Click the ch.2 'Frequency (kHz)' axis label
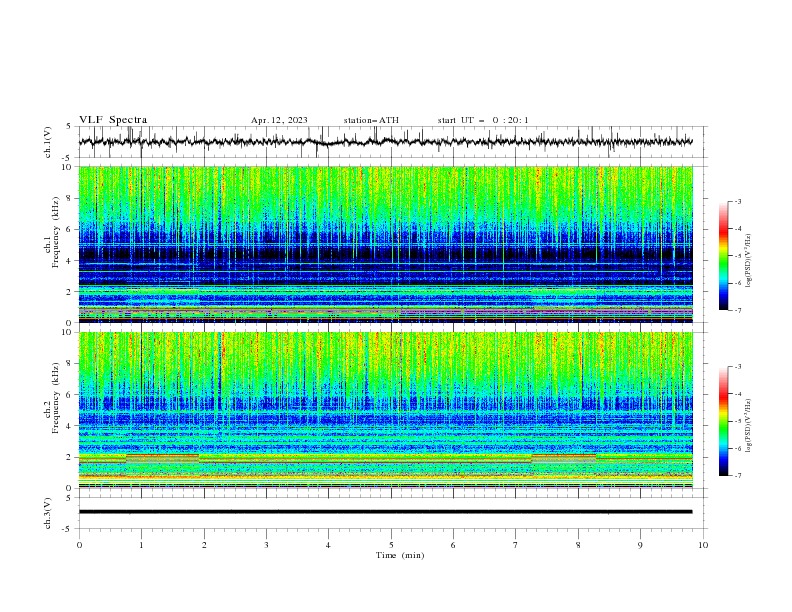The width and height of the screenshot is (792, 612). click(x=55, y=398)
